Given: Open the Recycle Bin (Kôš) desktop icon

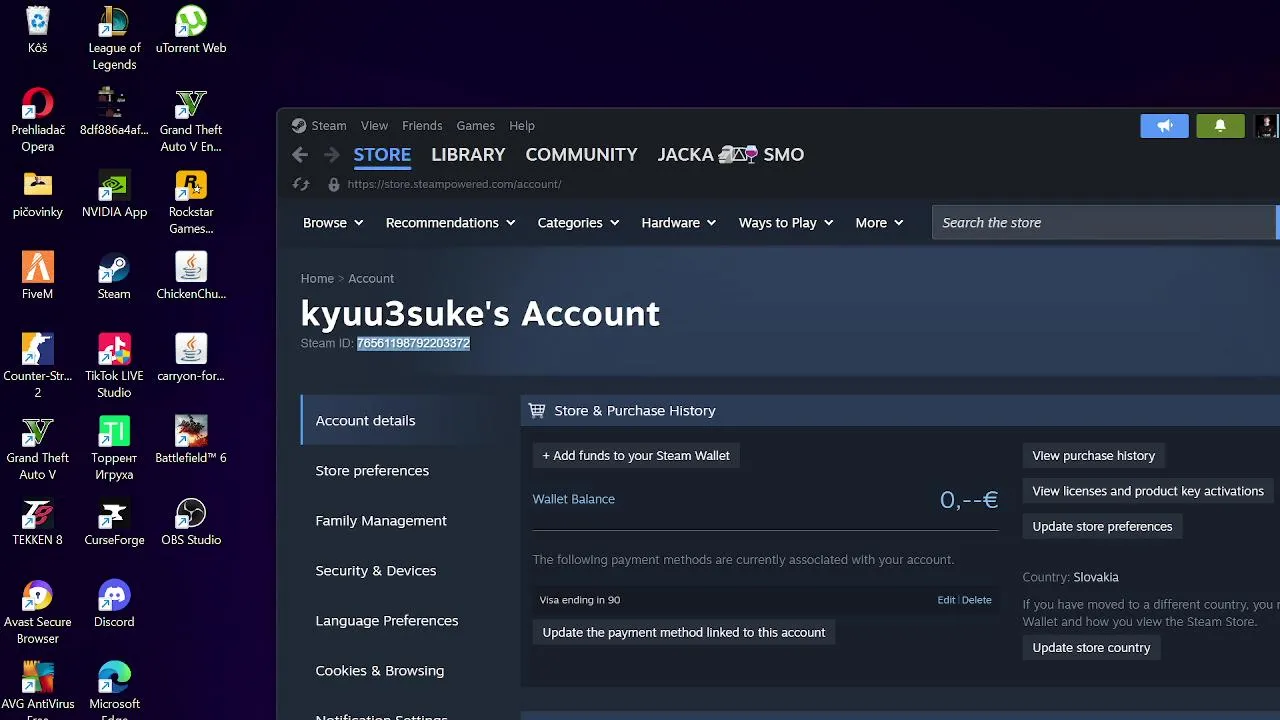Looking at the screenshot, I should point(38,30).
